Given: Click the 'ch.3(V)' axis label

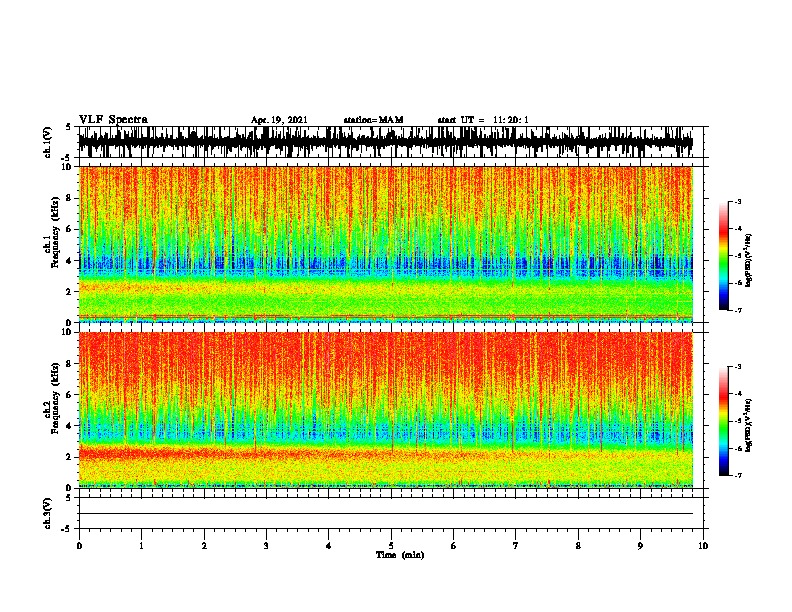Looking at the screenshot, I should tap(48, 513).
